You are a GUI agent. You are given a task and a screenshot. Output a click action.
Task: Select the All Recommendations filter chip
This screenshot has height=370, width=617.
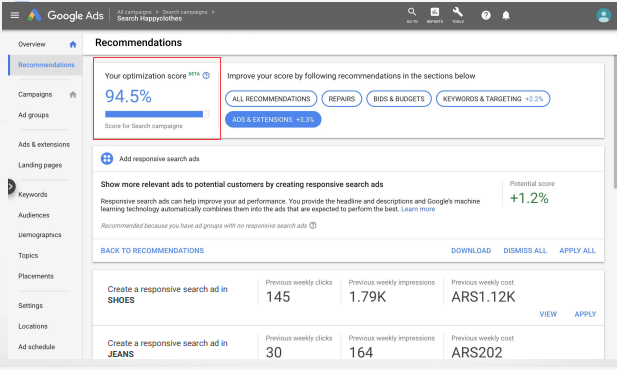(271, 99)
